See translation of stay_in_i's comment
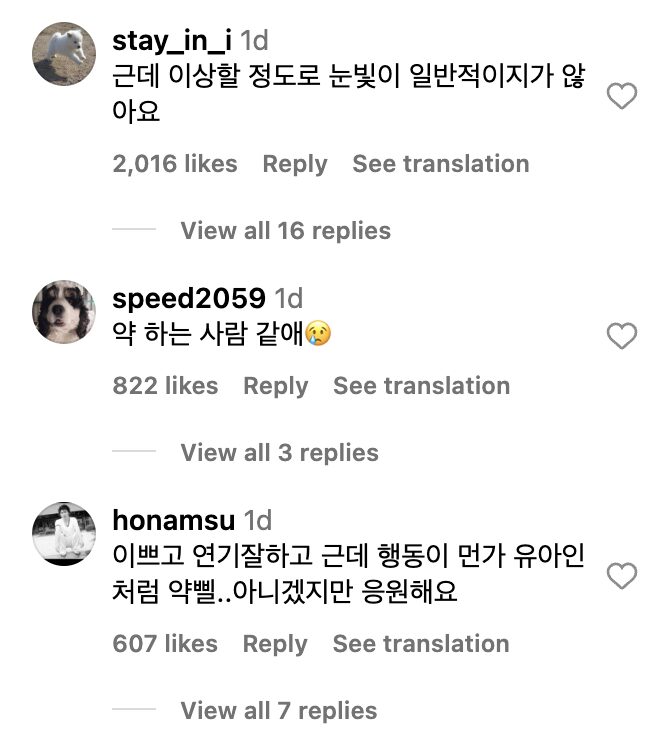This screenshot has width=670, height=754. pyautogui.click(x=440, y=164)
